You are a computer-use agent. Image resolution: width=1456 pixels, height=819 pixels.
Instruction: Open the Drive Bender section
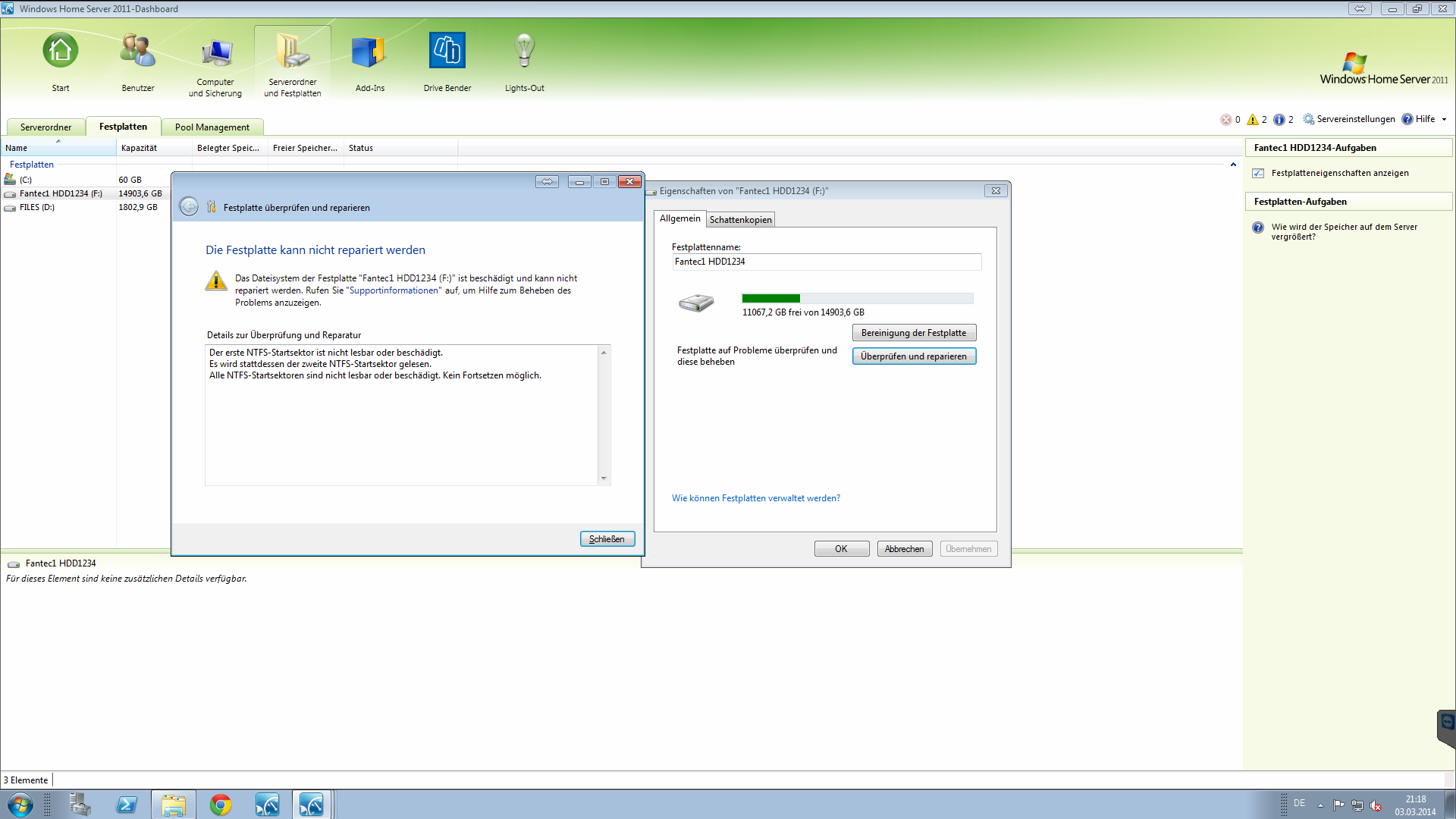coord(447,62)
